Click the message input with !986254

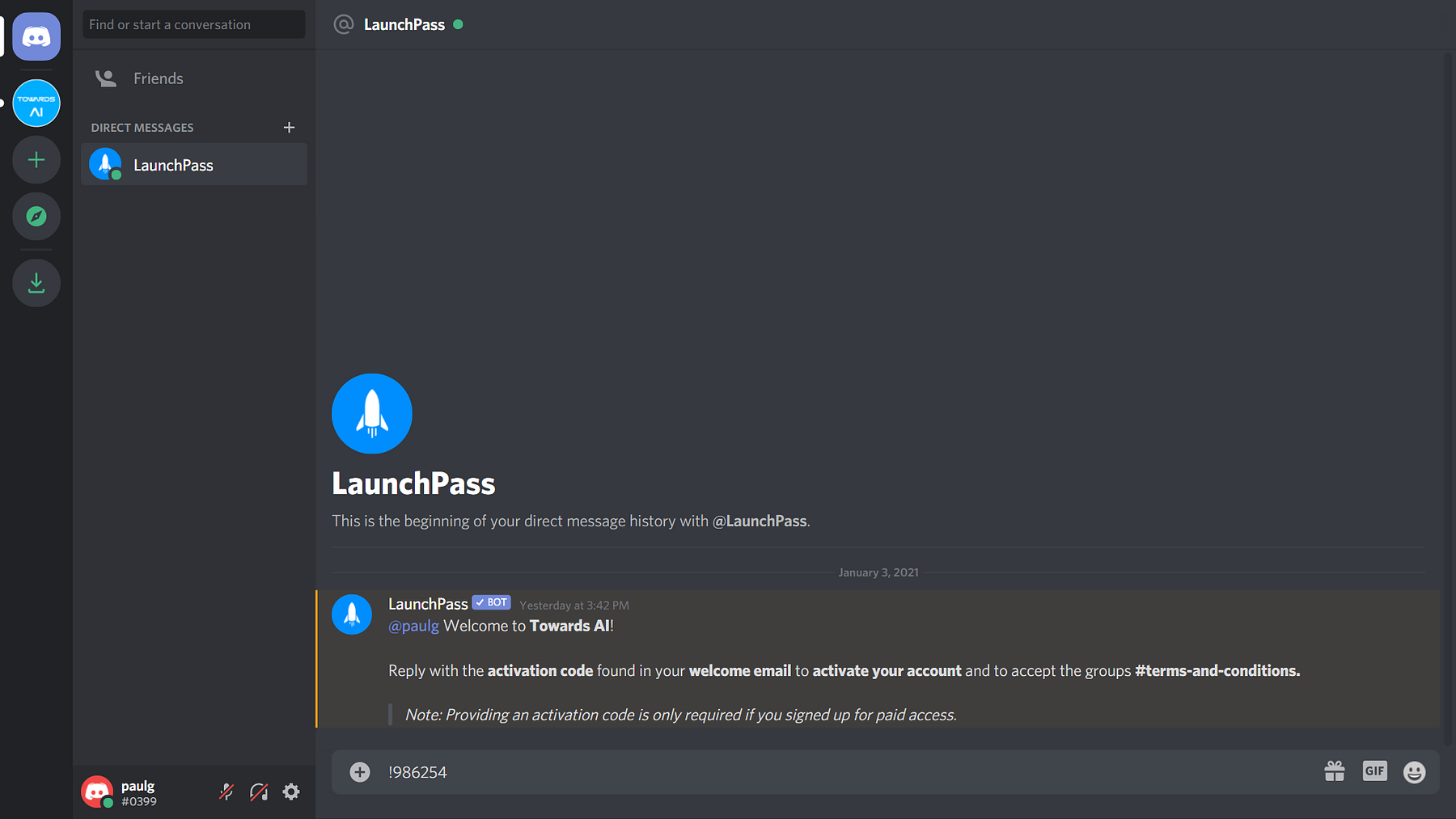click(849, 772)
